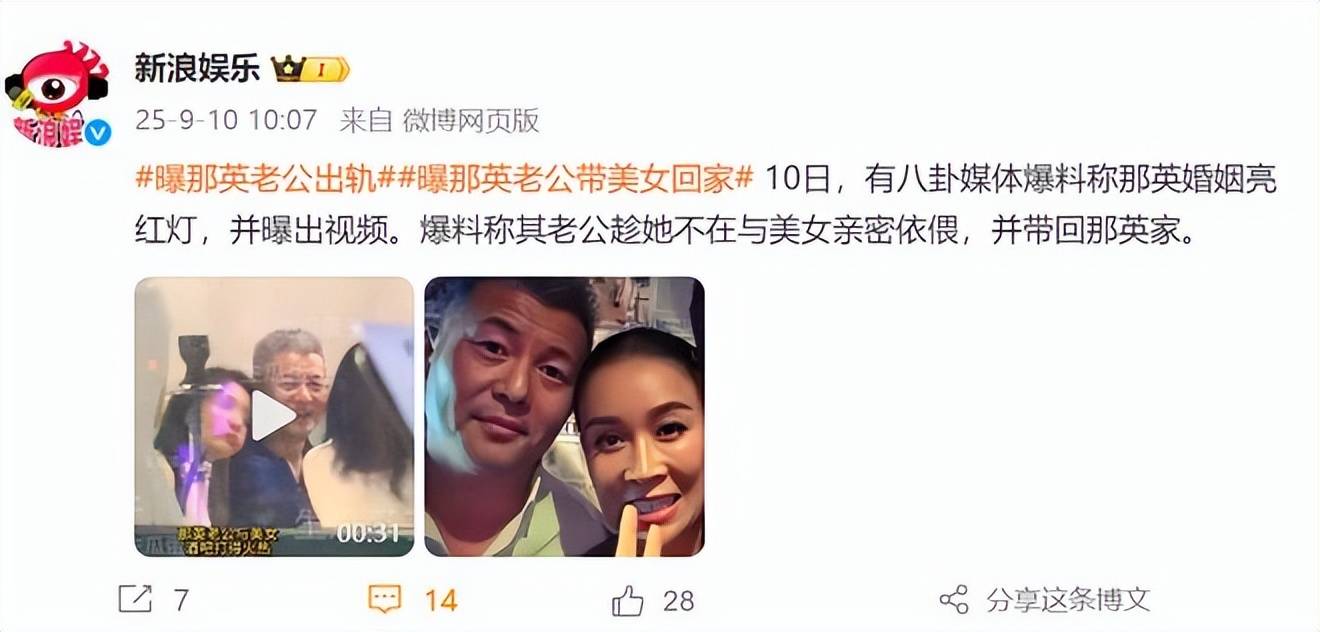
Task: Click the post timestamp 25-9-10 10:07
Action: 226,121
